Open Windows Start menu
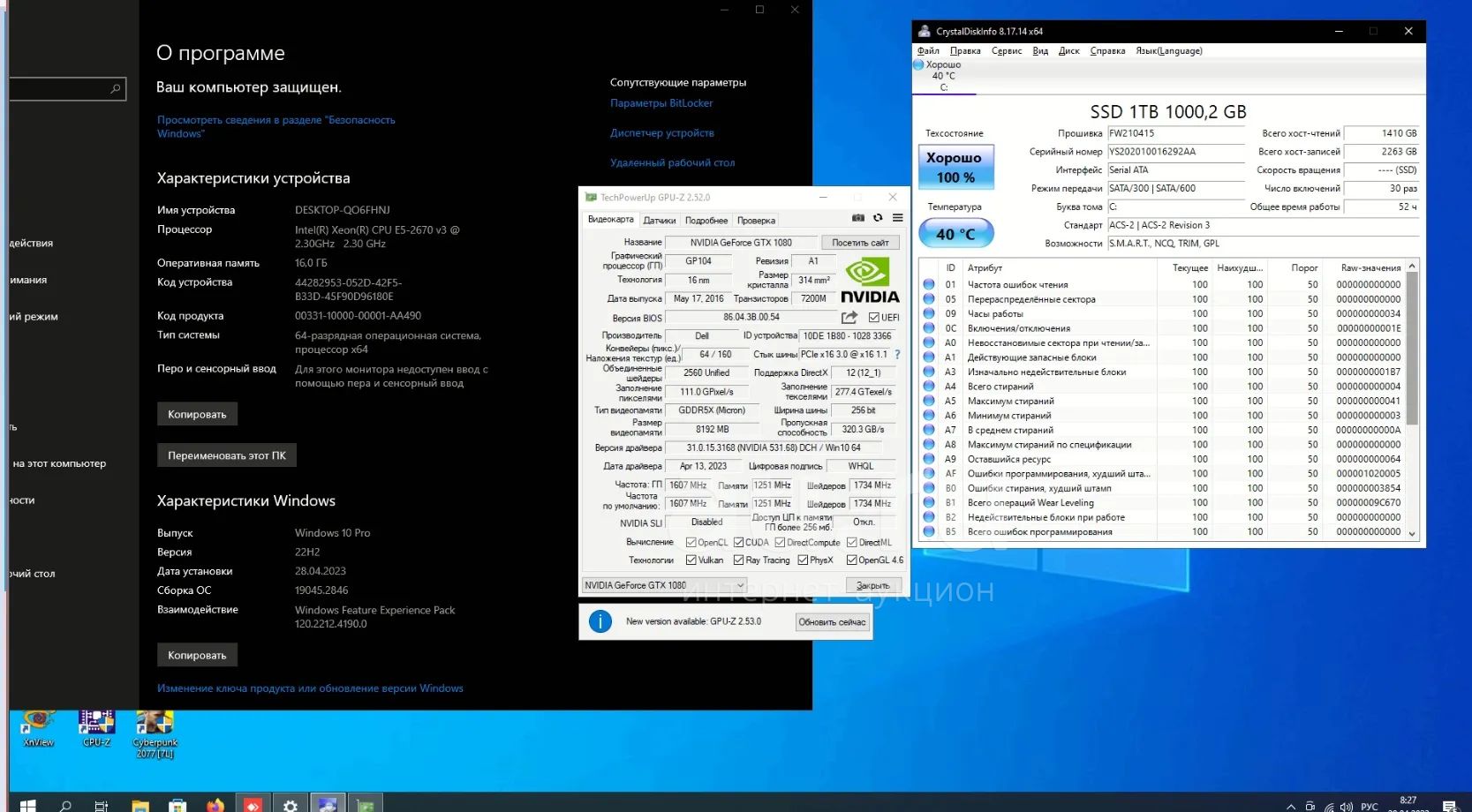1472x812 pixels. pyautogui.click(x=27, y=805)
